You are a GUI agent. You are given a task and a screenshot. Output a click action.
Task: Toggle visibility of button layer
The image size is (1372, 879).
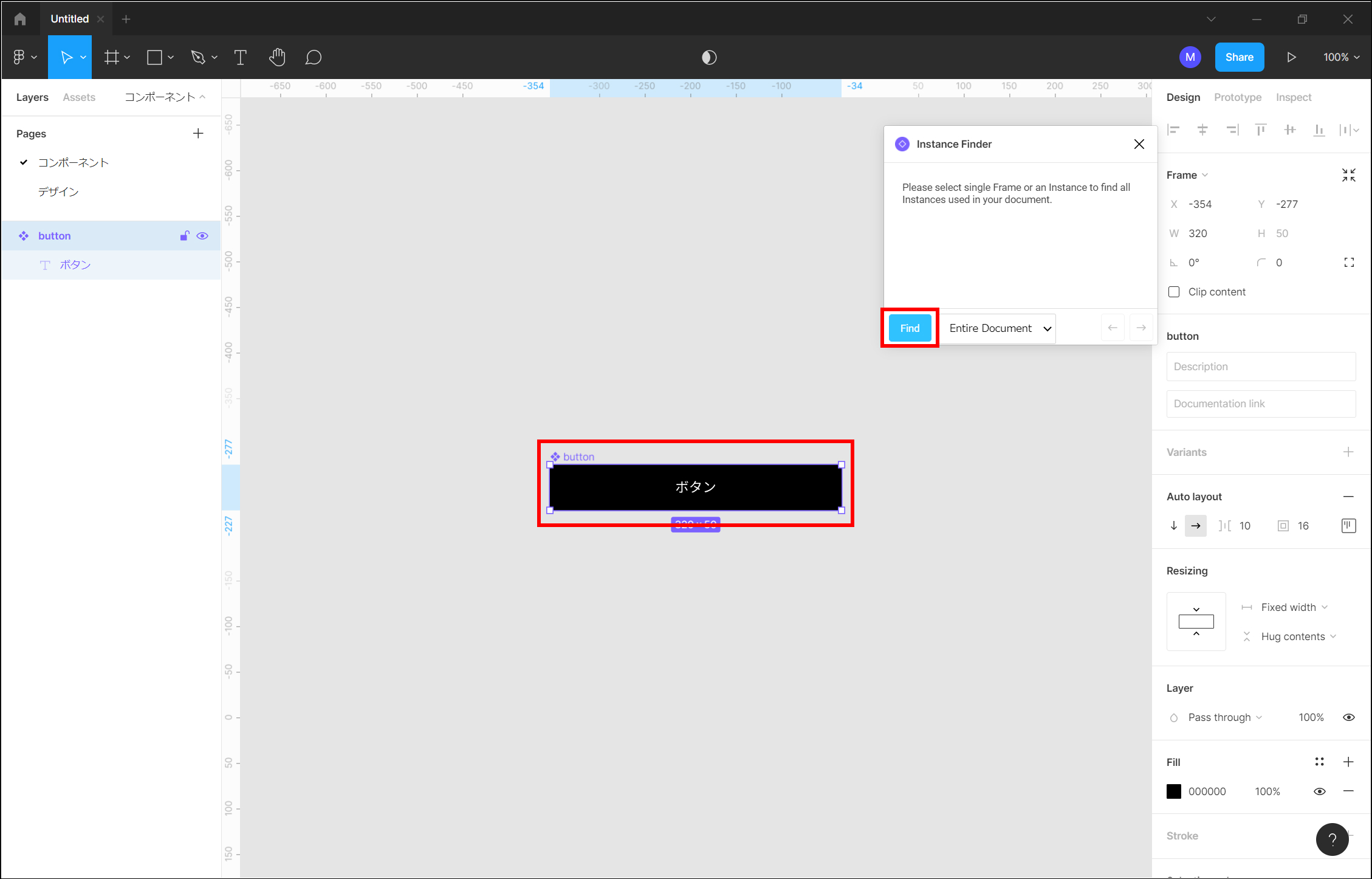pyautogui.click(x=202, y=236)
